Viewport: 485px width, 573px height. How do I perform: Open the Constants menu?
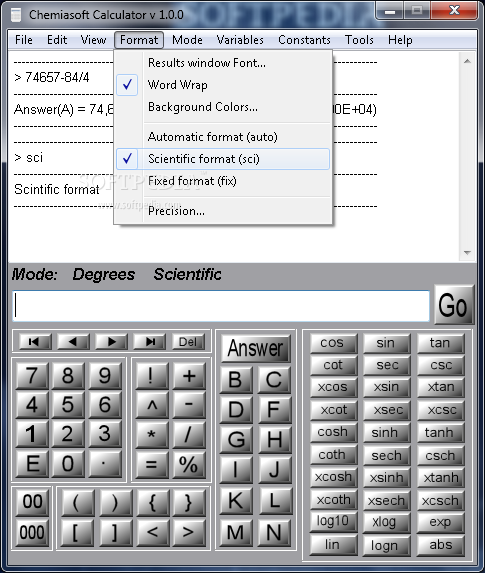coord(304,40)
